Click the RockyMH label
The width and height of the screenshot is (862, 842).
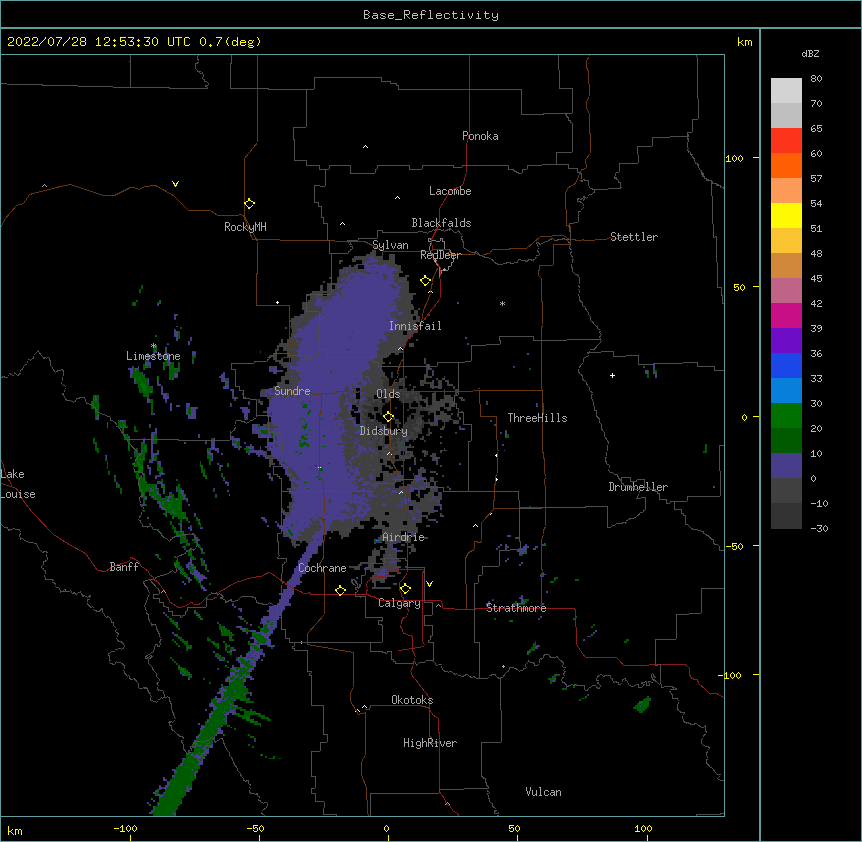coord(245,227)
